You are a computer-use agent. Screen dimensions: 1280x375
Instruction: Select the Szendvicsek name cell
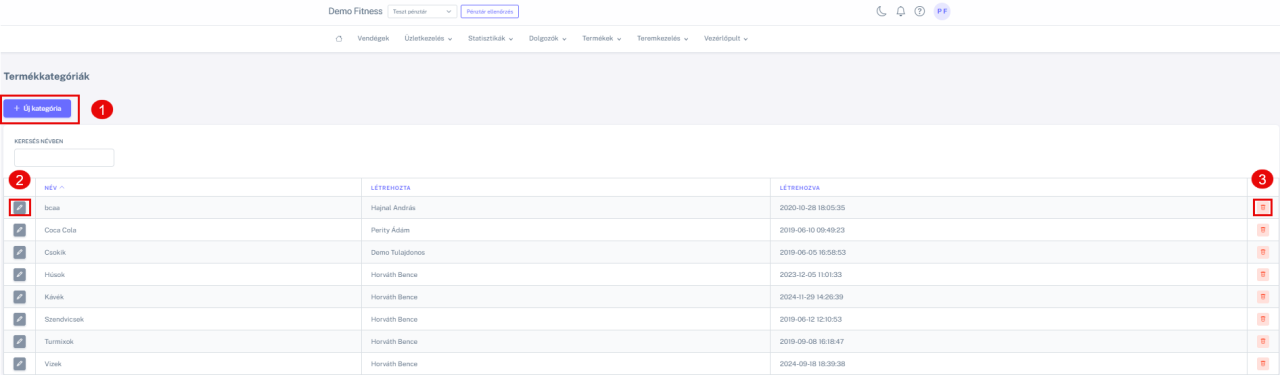pyautogui.click(x=198, y=319)
